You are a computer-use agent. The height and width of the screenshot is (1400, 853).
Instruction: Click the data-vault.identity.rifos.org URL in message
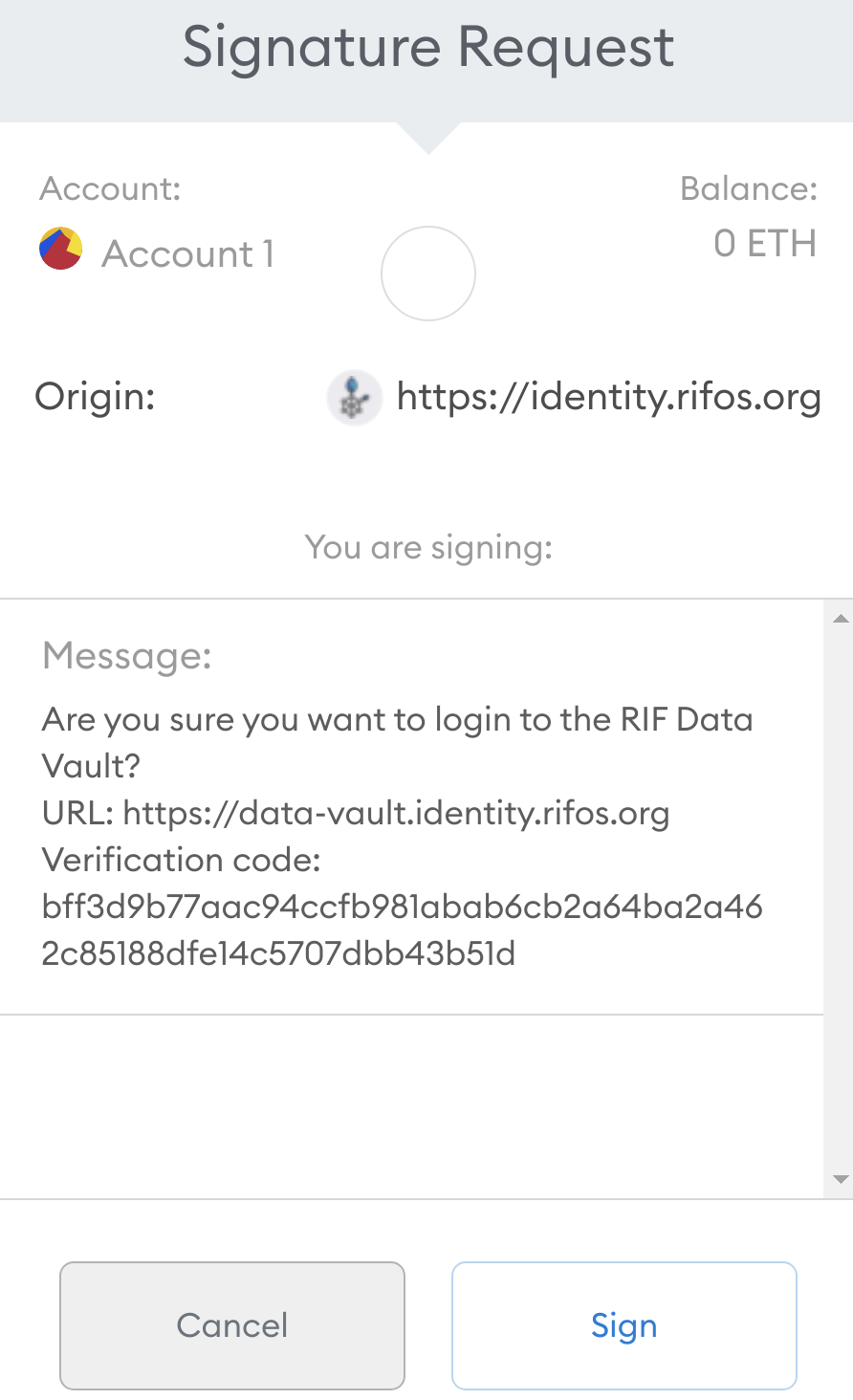pos(396,814)
